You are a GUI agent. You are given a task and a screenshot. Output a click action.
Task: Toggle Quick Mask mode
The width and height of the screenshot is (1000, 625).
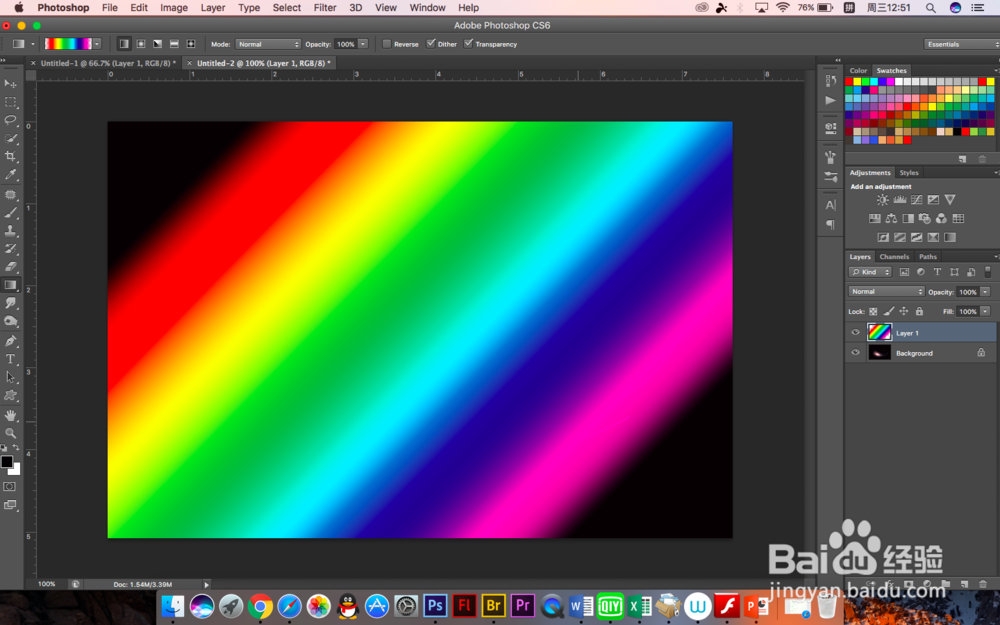coord(10,487)
